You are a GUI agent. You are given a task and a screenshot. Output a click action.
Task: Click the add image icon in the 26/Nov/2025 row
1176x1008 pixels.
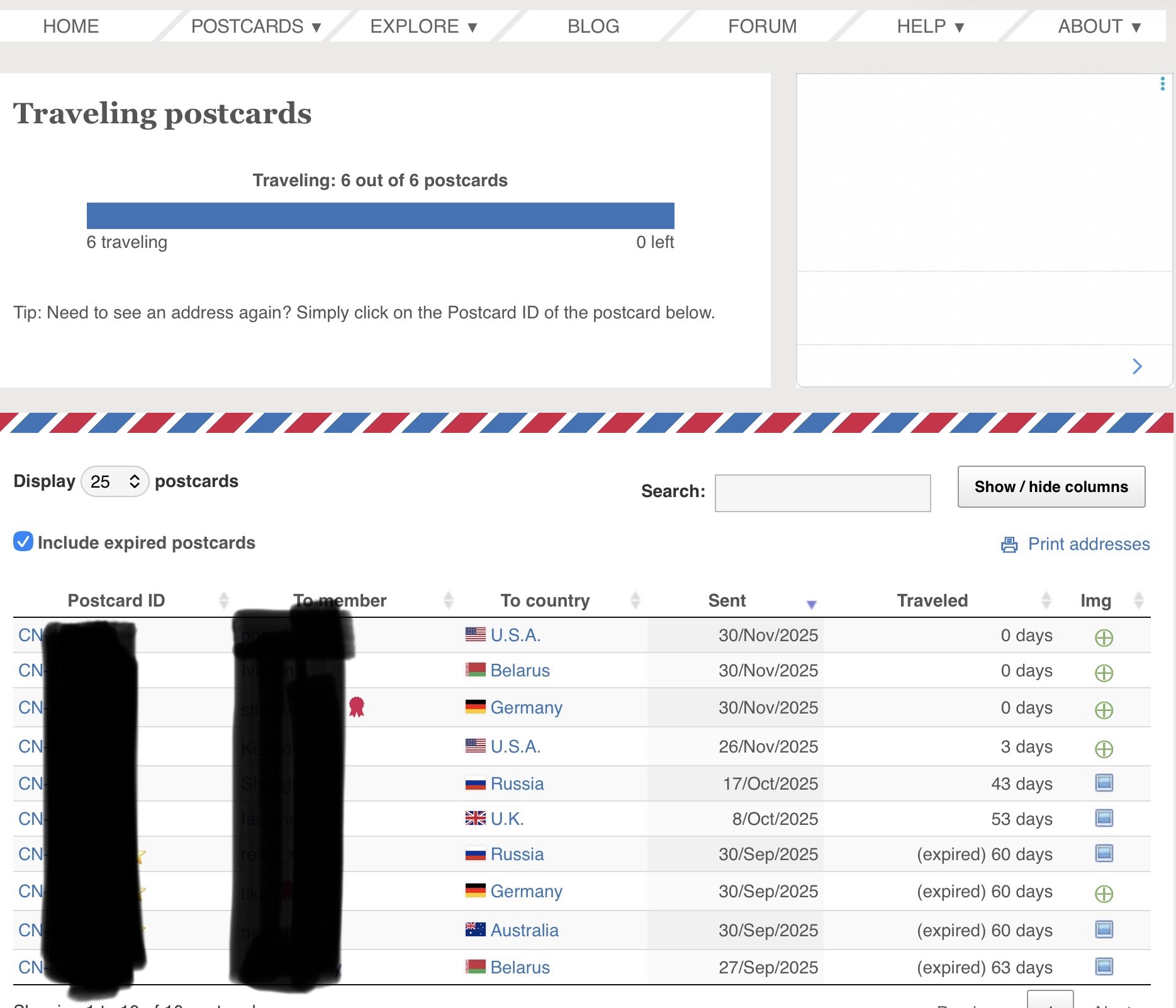coord(1104,749)
